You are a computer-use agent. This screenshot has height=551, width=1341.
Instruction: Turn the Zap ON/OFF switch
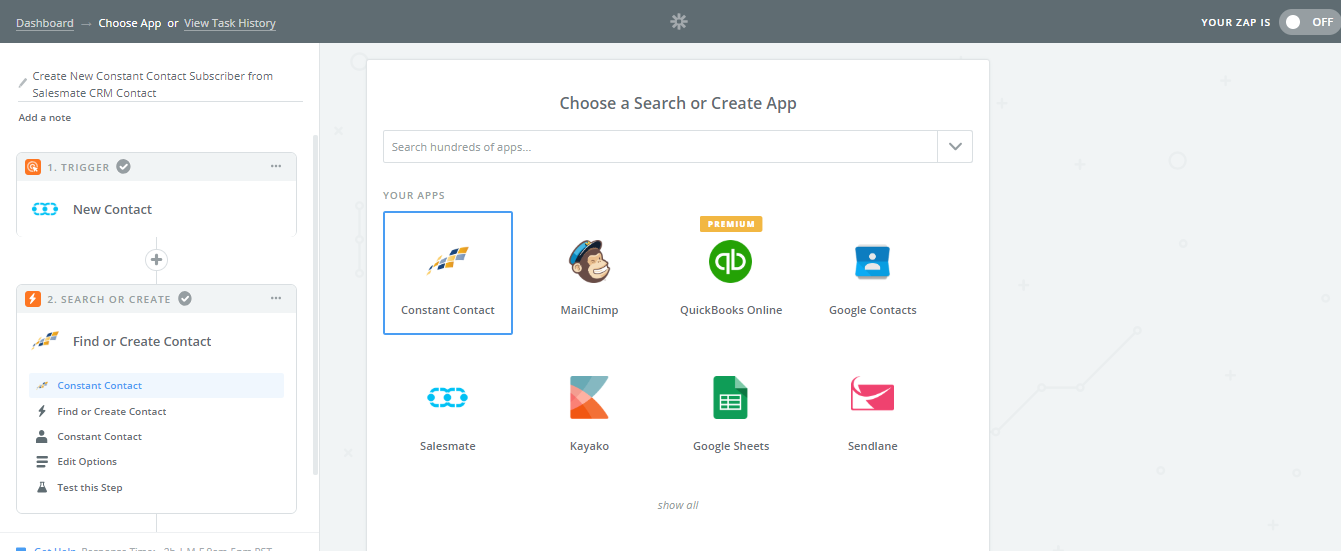(1308, 22)
